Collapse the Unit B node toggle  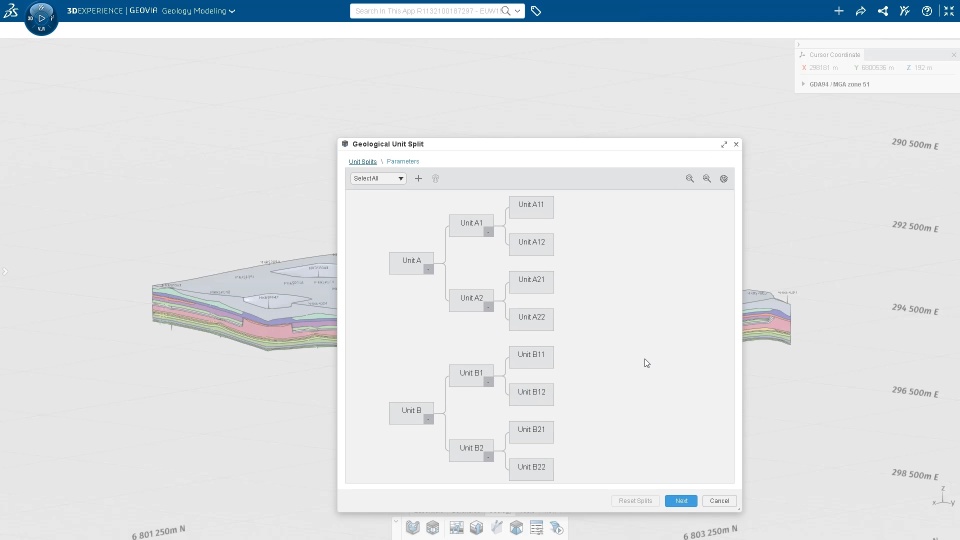428,419
